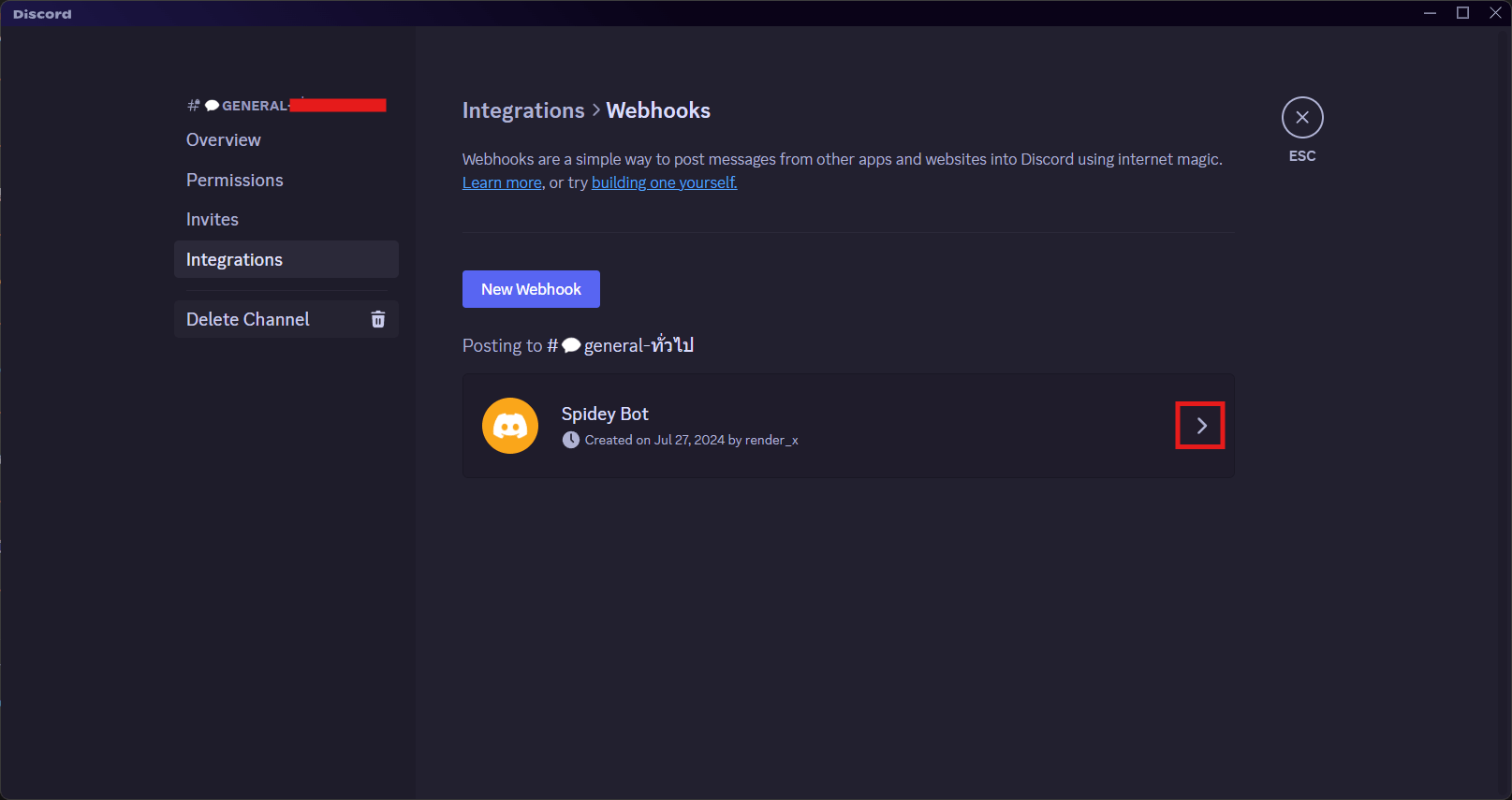Click the clock icon next to creation date

(571, 440)
